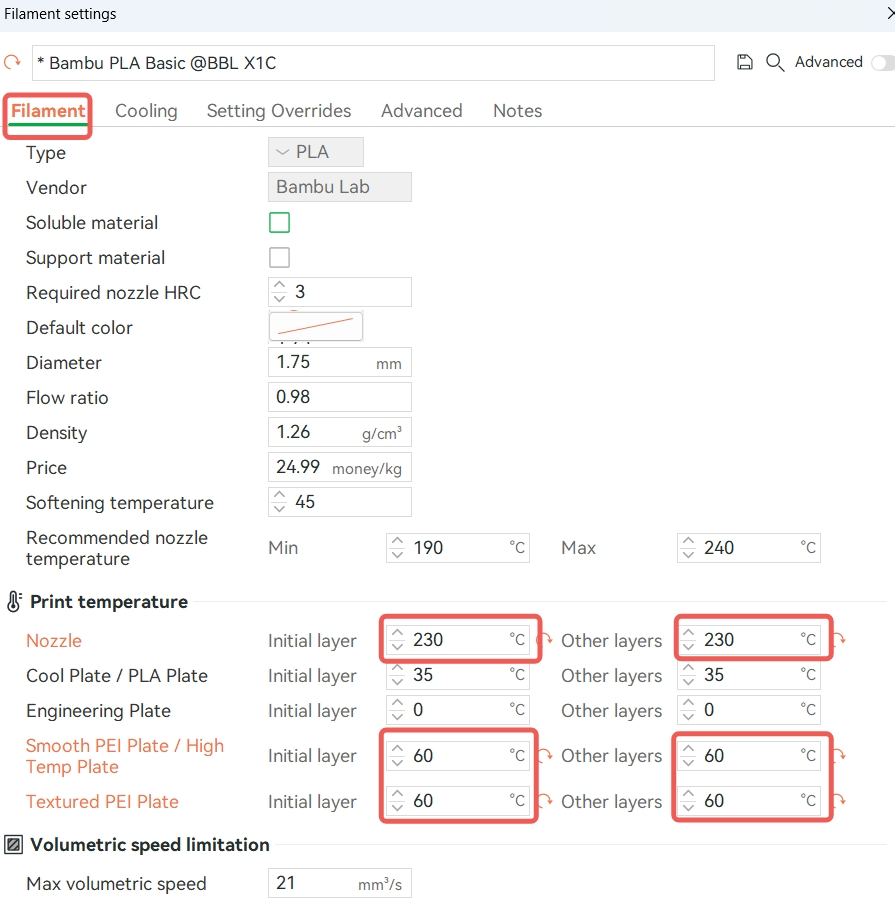Increase recommended nozzle Min temperature
The height and width of the screenshot is (910, 895).
[x=398, y=541]
